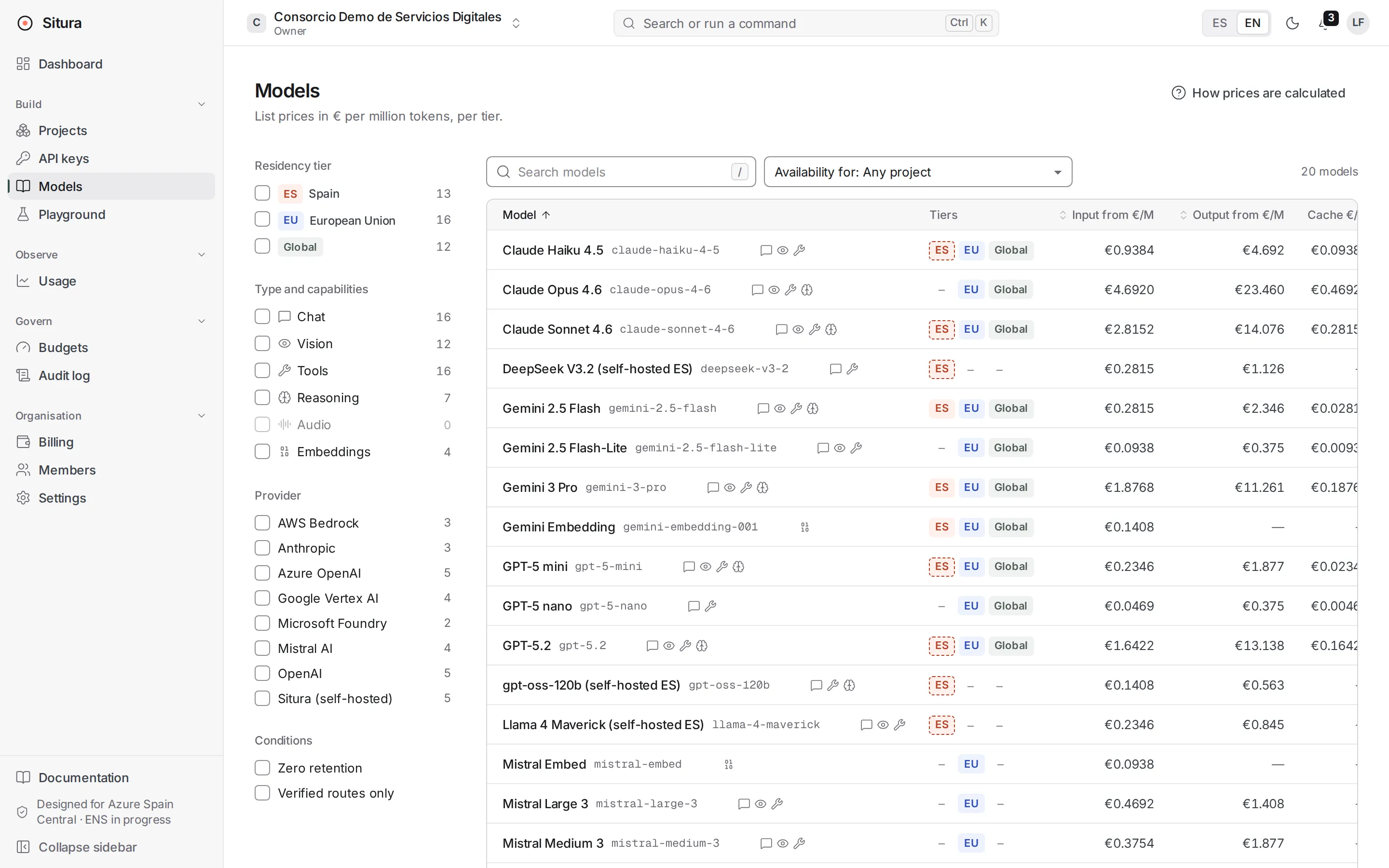
Task: Click the Billing wallet icon
Action: click(x=23, y=442)
